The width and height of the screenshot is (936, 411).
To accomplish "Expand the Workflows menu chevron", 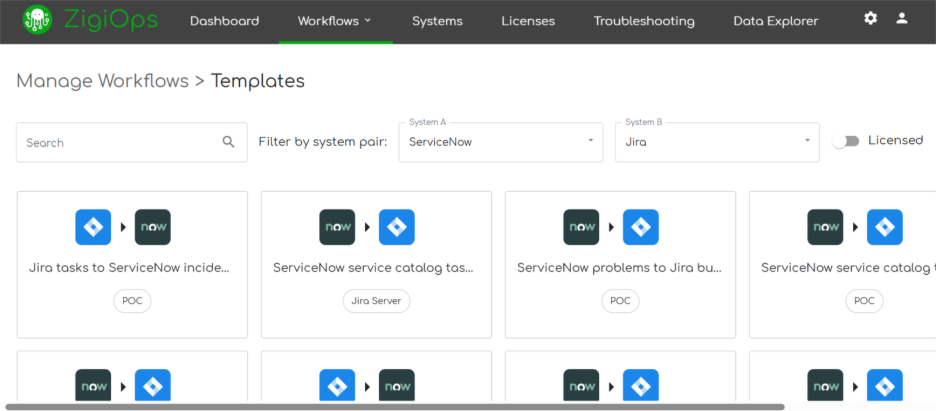I will (368, 20).
